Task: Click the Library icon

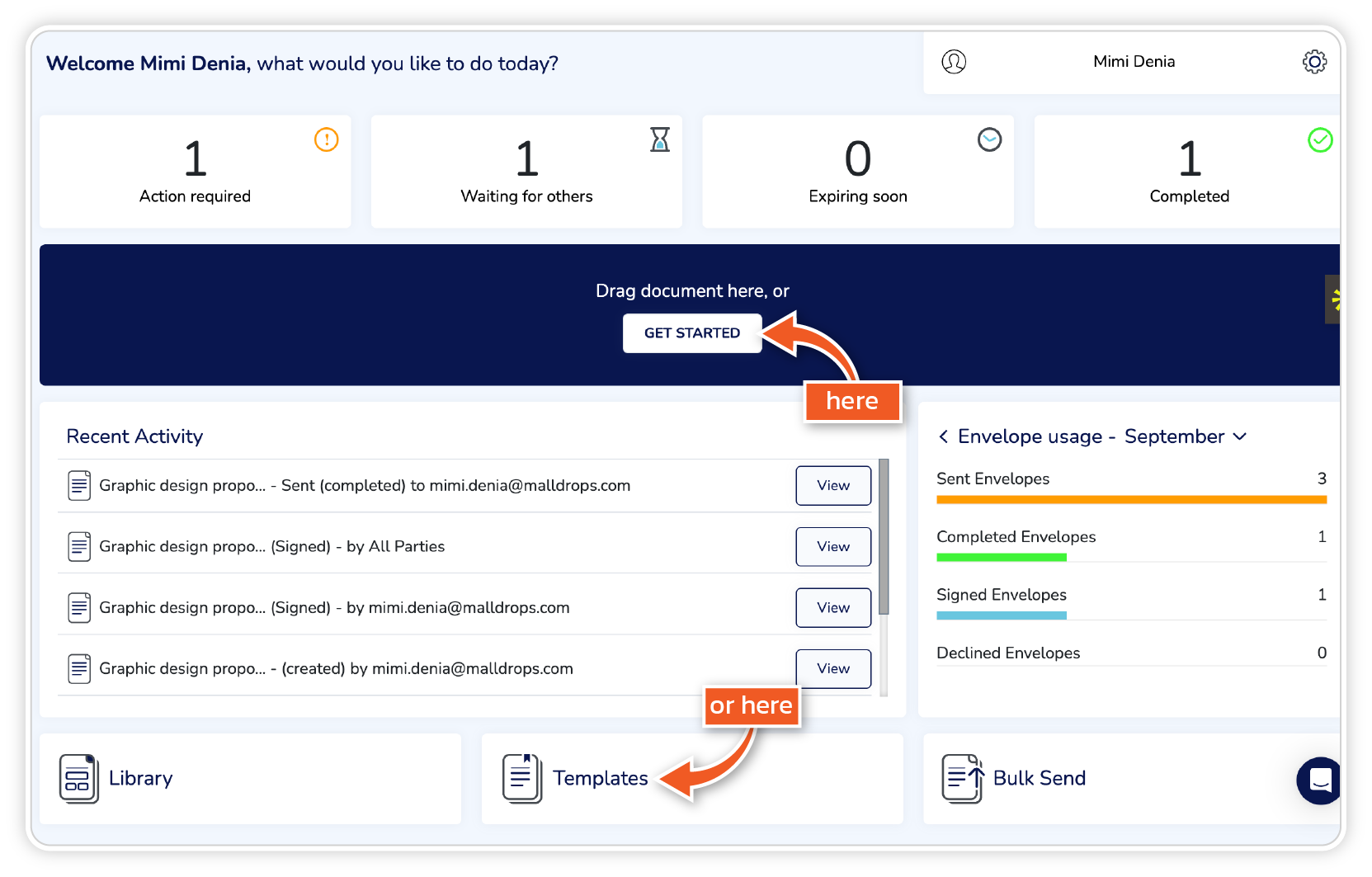Action: [78, 778]
